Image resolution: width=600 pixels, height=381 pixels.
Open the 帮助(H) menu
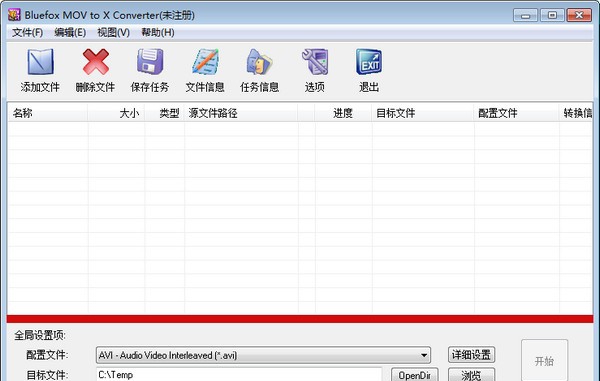(158, 33)
